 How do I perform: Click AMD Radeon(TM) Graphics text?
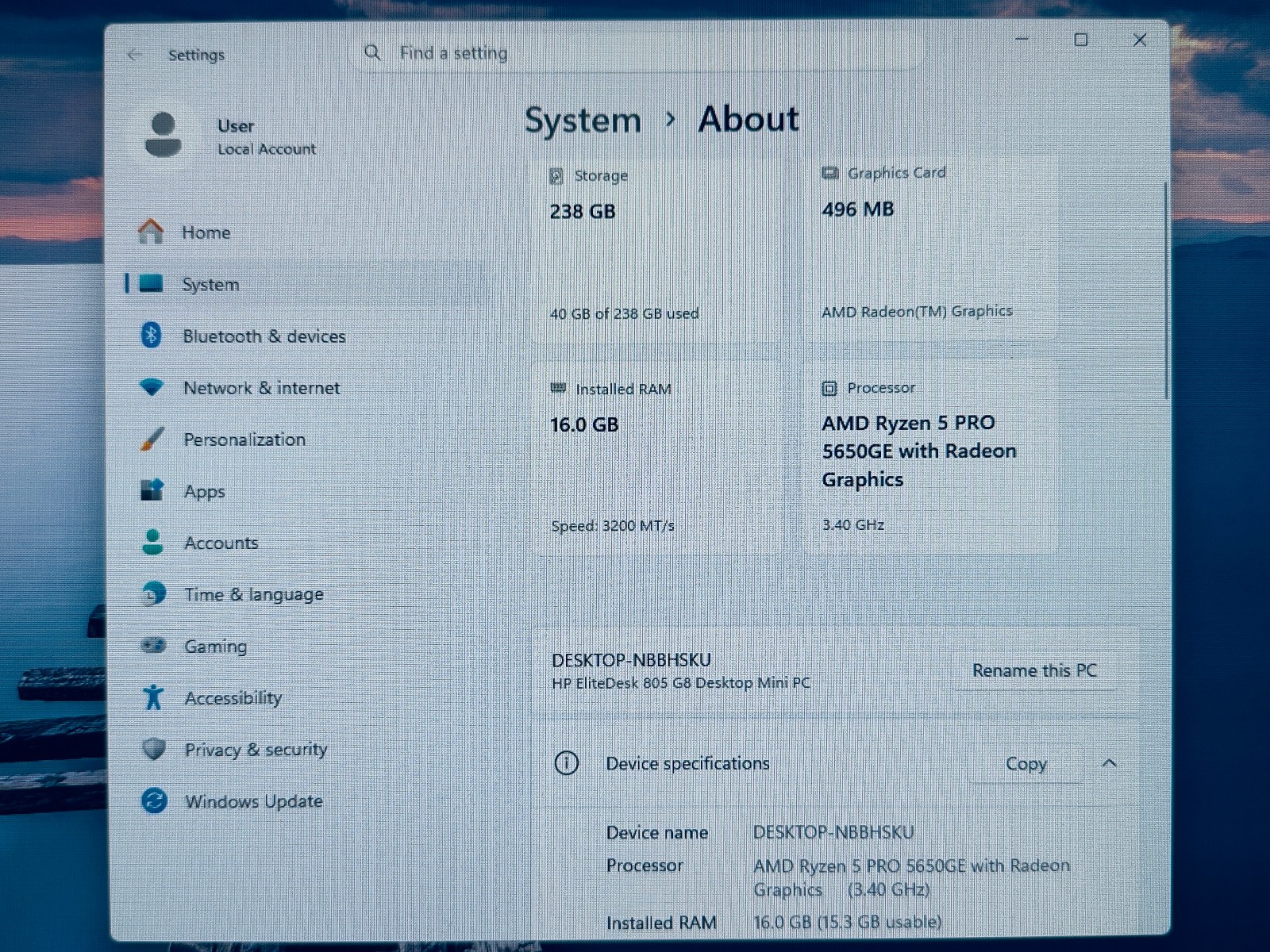[917, 311]
